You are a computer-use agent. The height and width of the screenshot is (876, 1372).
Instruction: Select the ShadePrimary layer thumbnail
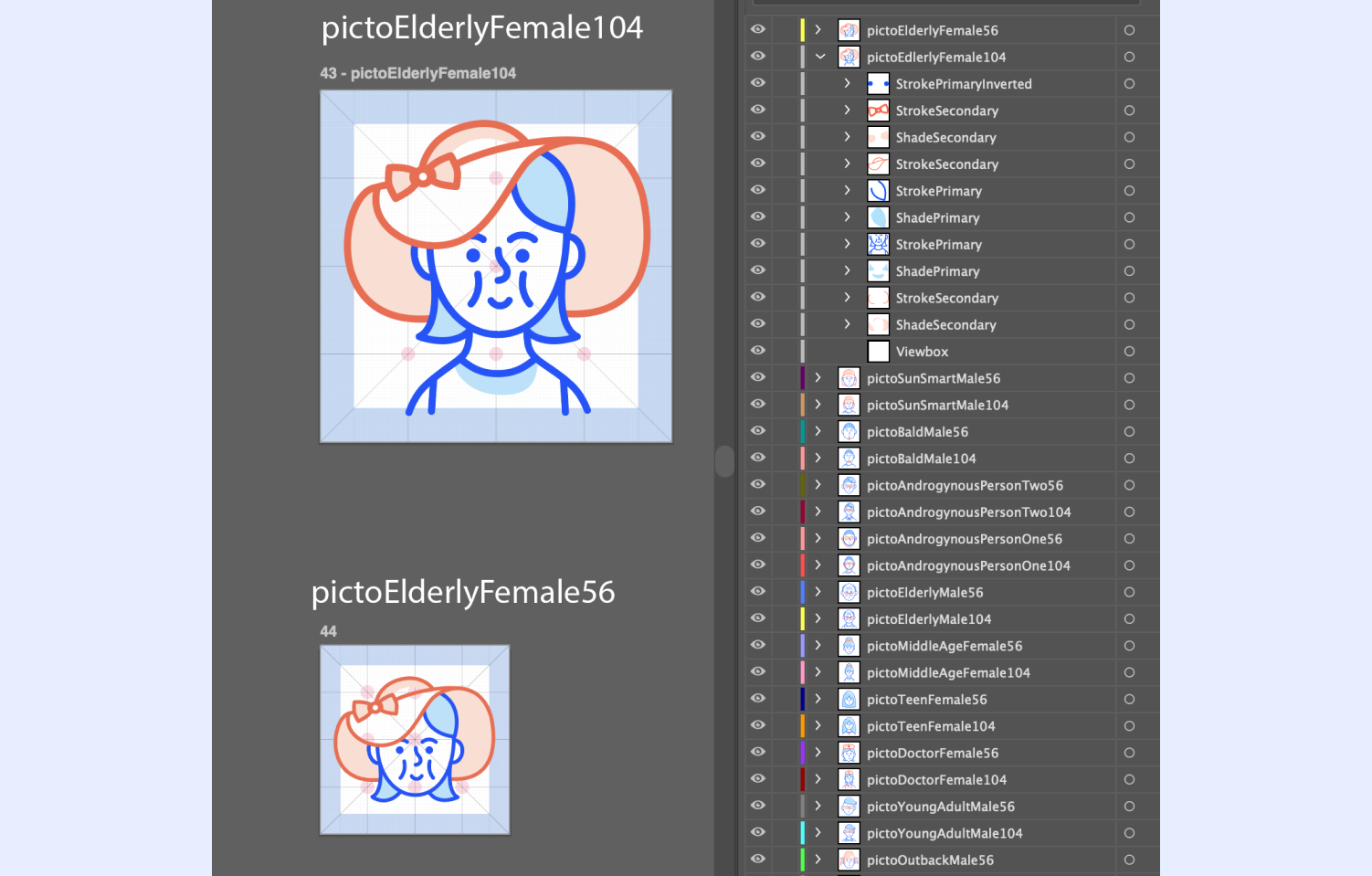pos(878,217)
